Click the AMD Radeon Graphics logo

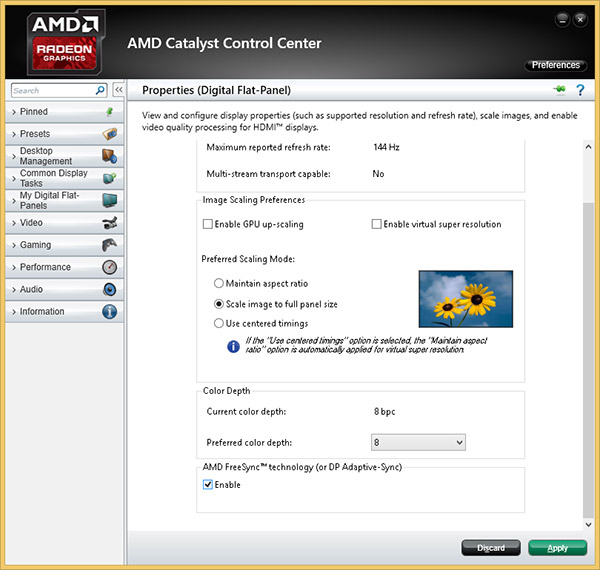pyautogui.click(x=66, y=42)
